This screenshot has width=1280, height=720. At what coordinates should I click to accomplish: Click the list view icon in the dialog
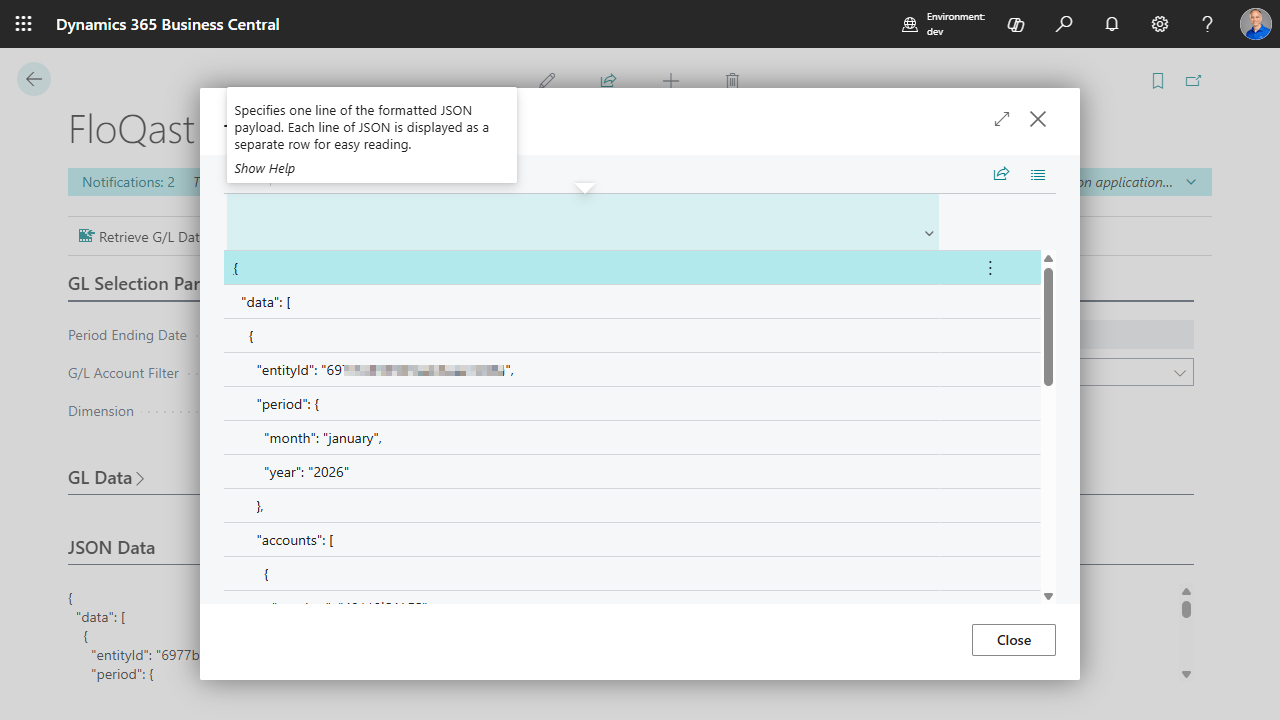pos(1038,174)
